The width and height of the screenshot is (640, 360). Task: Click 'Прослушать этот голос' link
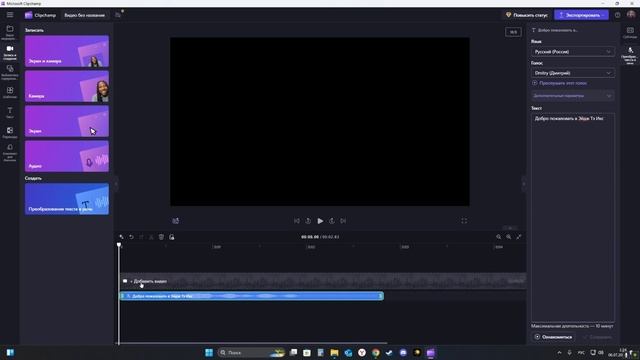(560, 83)
